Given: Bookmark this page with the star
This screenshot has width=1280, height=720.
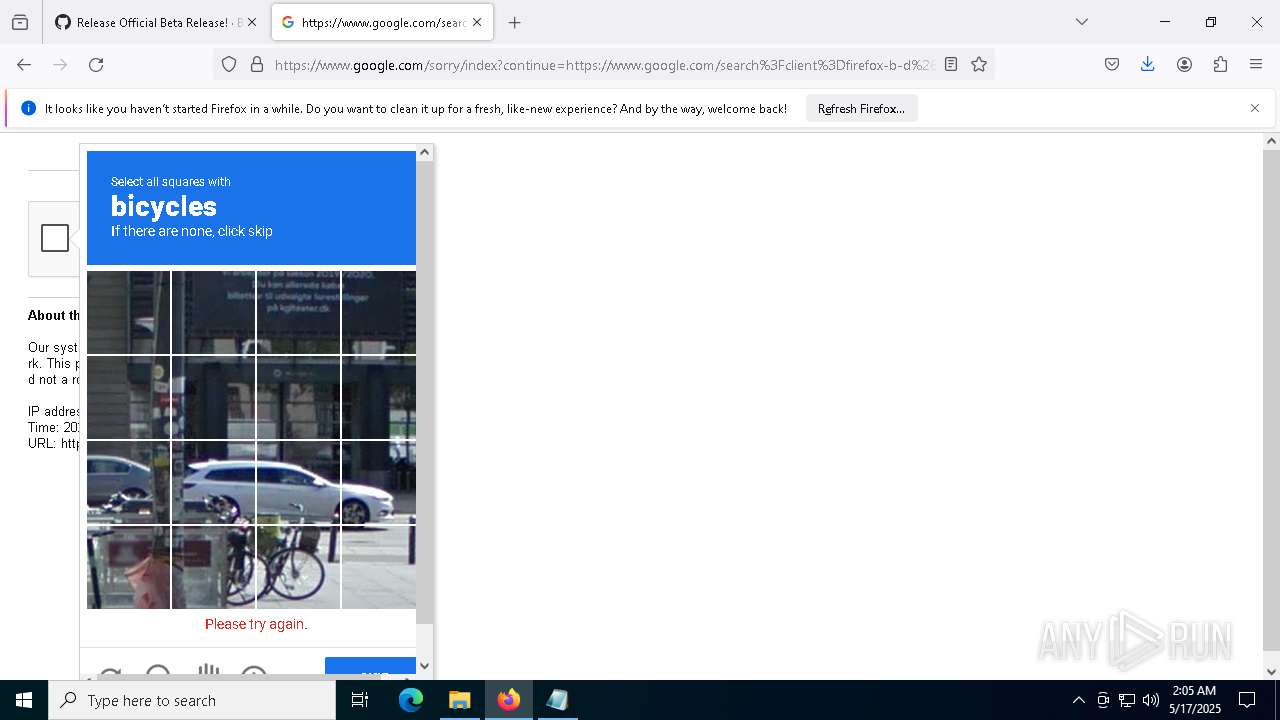Looking at the screenshot, I should point(979,65).
